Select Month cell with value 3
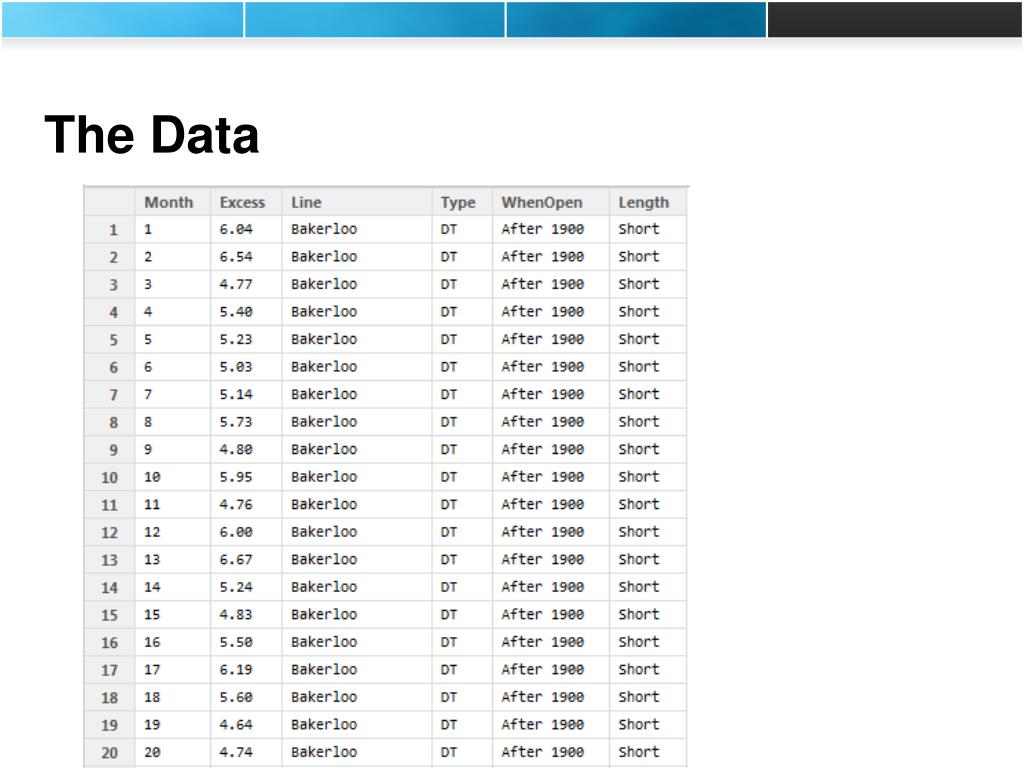This screenshot has height=768, width=1024. 173,284
